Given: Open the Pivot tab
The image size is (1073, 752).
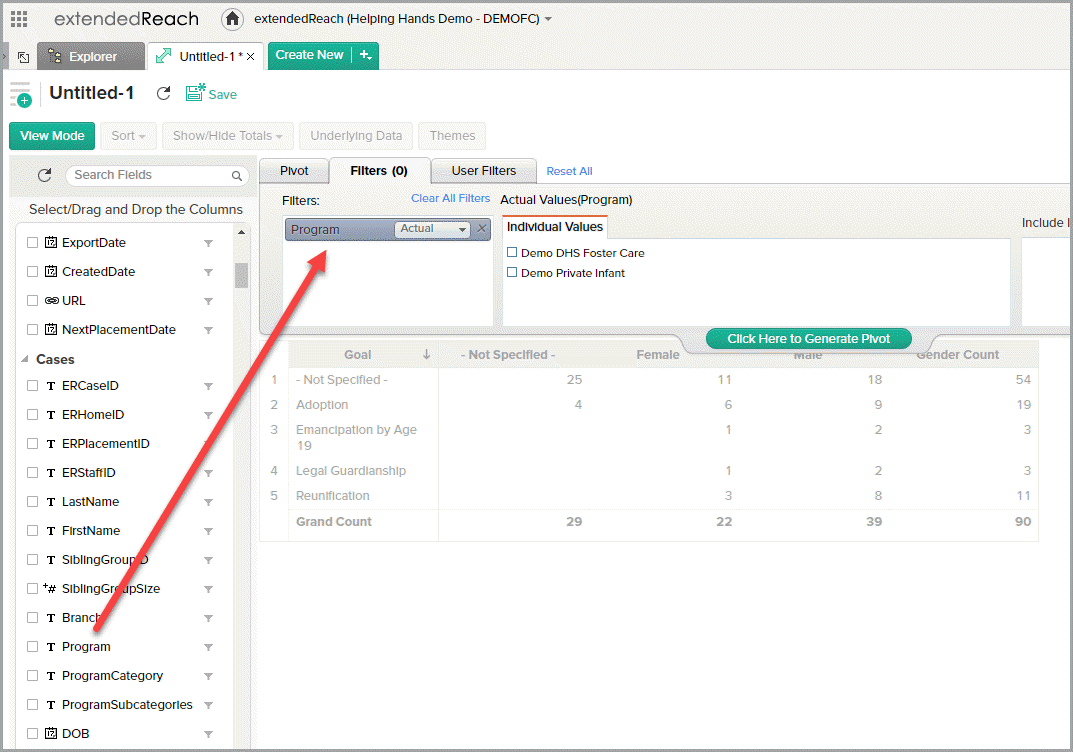Looking at the screenshot, I should pyautogui.click(x=294, y=170).
